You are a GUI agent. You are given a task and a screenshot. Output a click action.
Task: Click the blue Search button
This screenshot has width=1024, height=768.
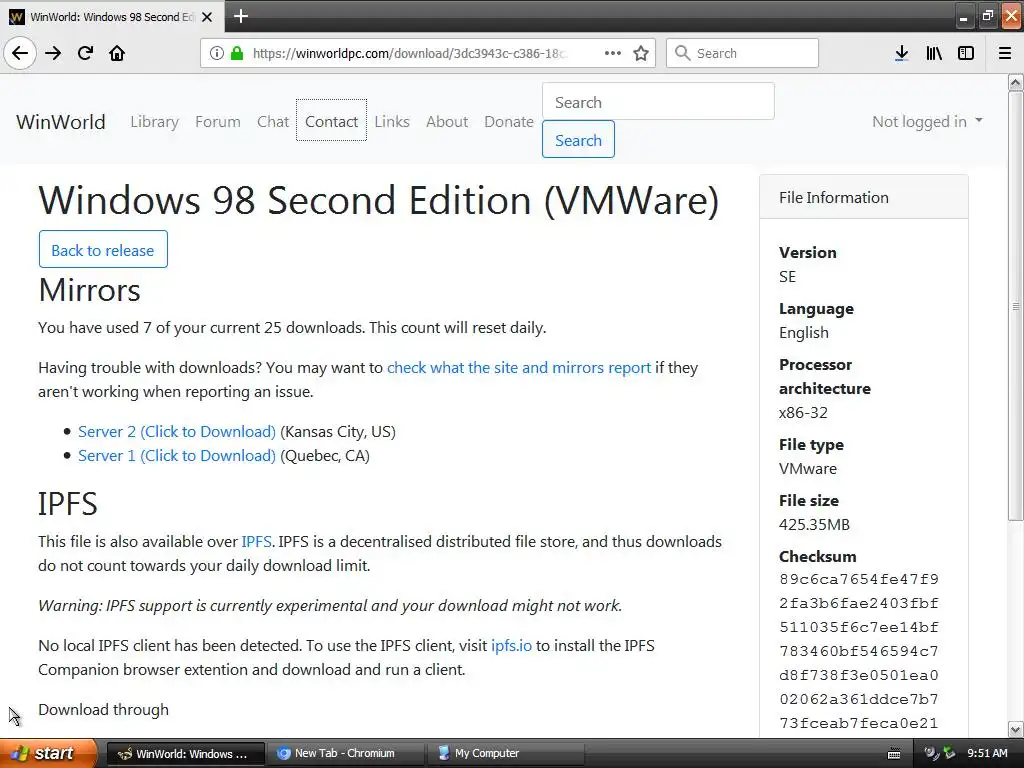tap(578, 140)
